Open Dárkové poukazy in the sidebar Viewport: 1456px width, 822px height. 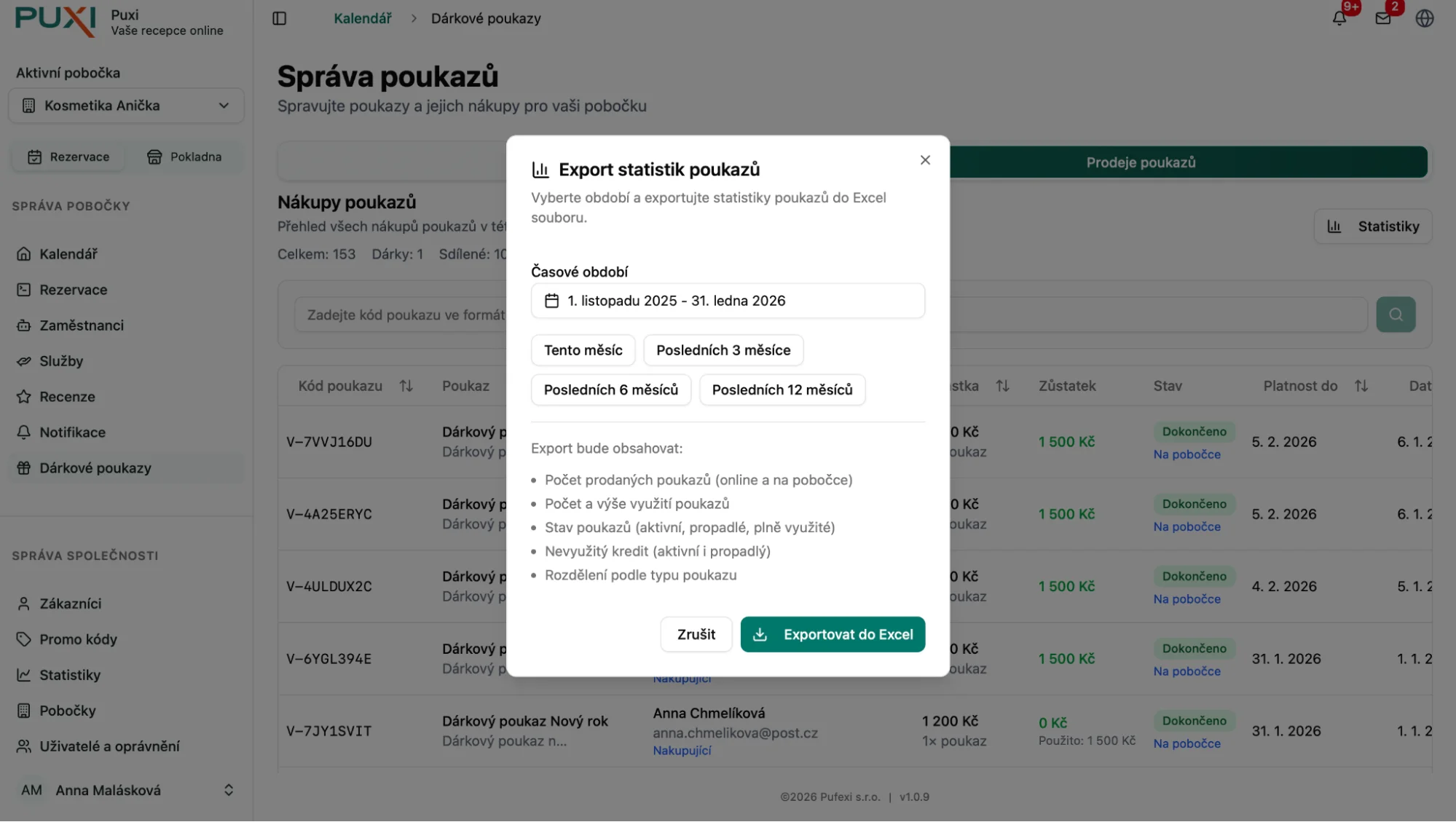pos(95,467)
